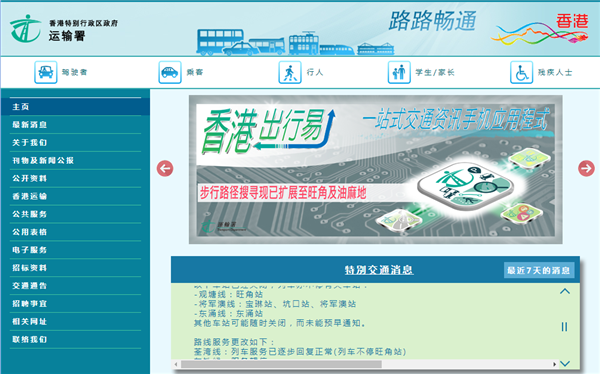Open the 香港出行易 banner image

coord(375,170)
